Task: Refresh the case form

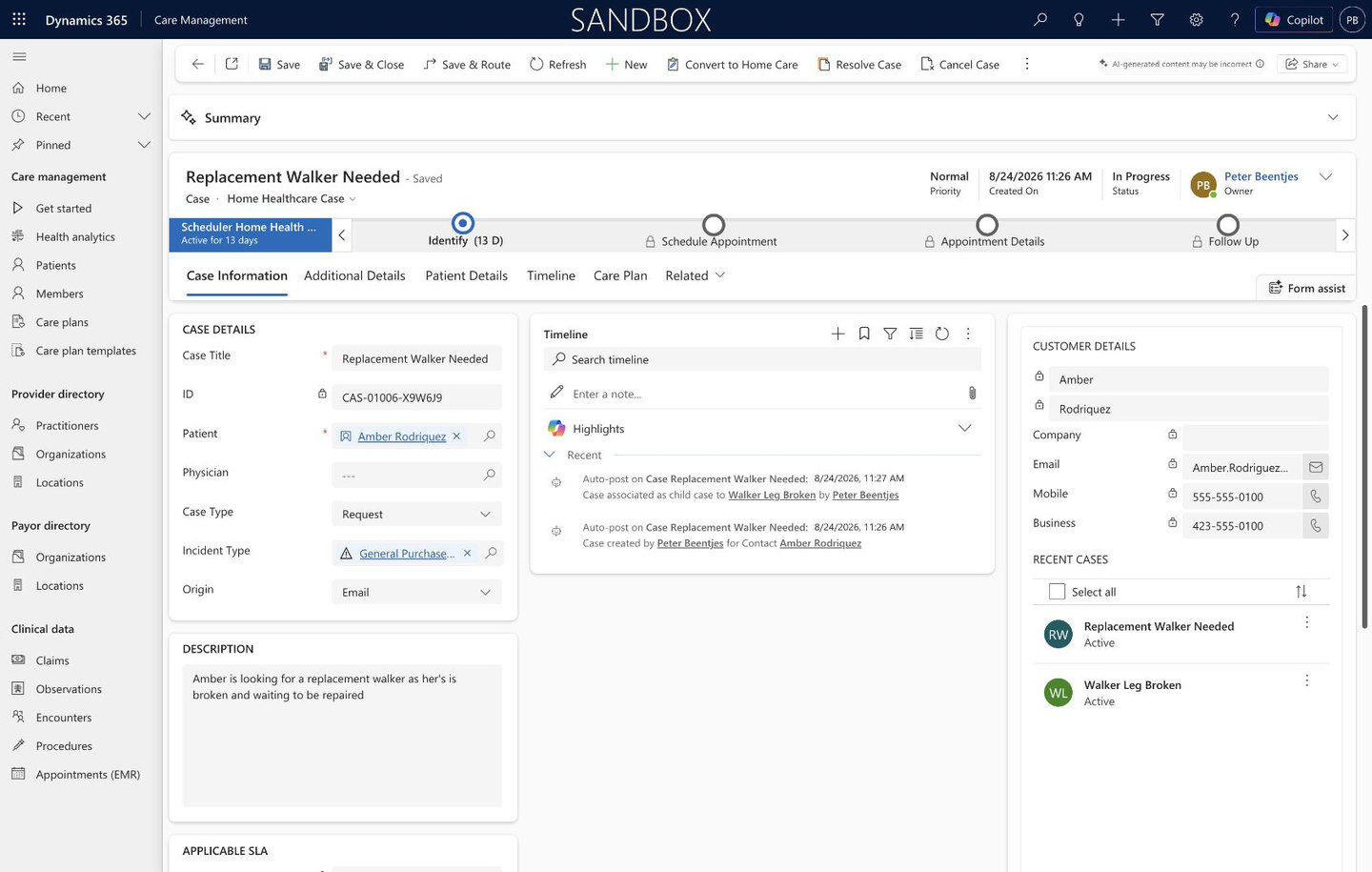Action: [557, 64]
